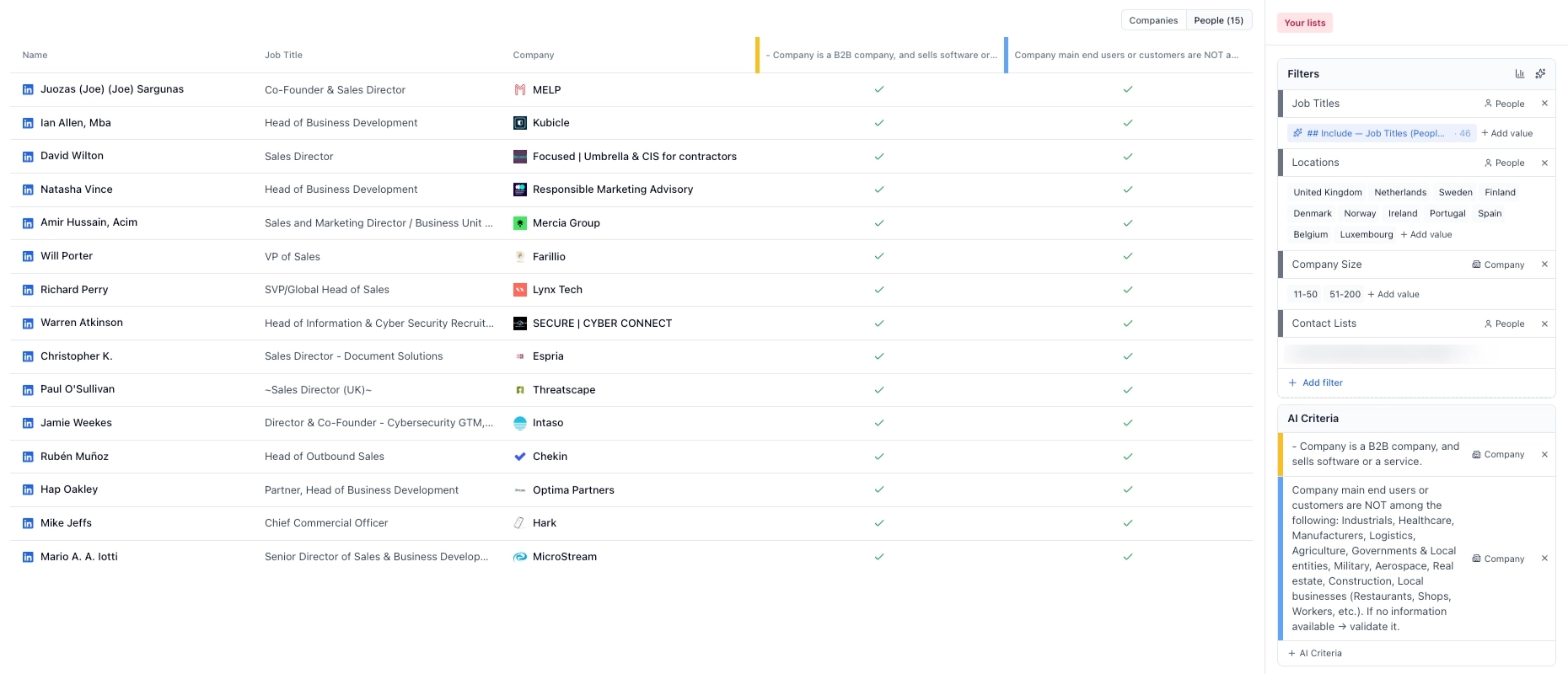This screenshot has height=674, width=1568.
Task: Select 'Chief Commercial Officer' cell
Action: tap(326, 523)
